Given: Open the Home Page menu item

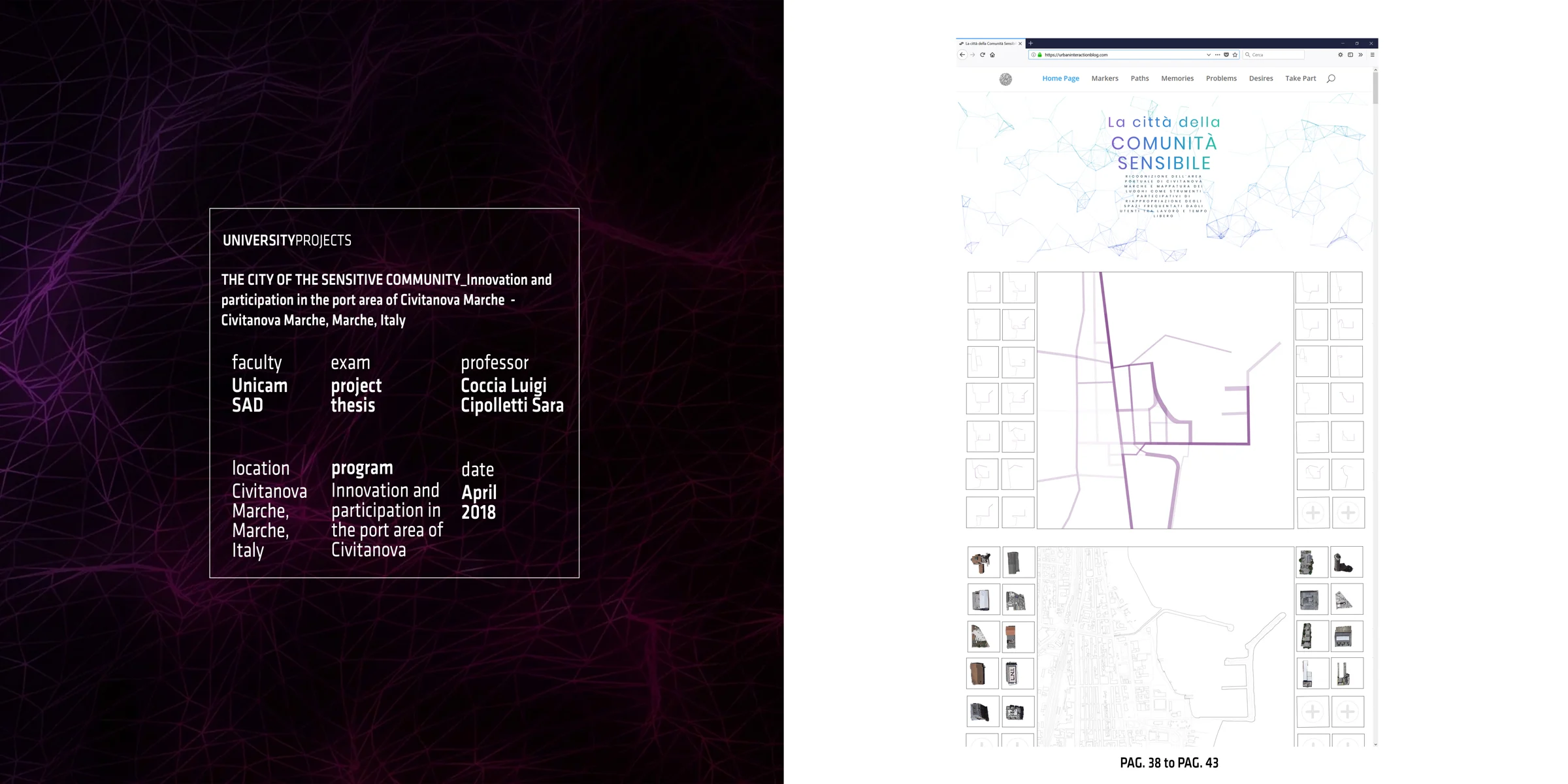Looking at the screenshot, I should pos(1060,78).
